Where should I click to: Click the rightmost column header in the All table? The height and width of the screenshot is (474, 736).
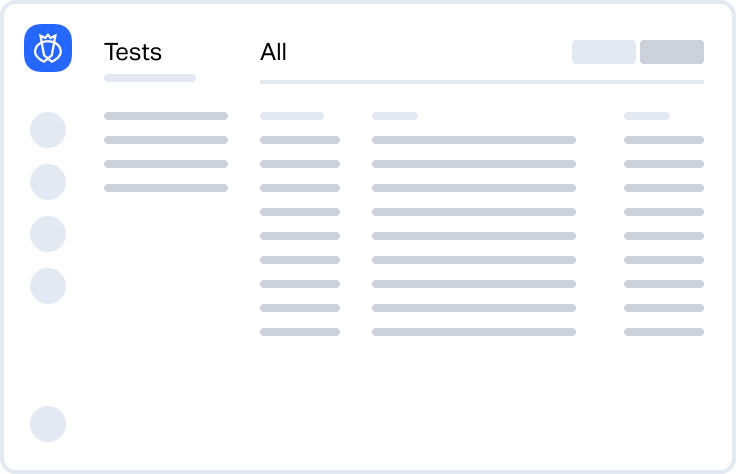[x=647, y=116]
